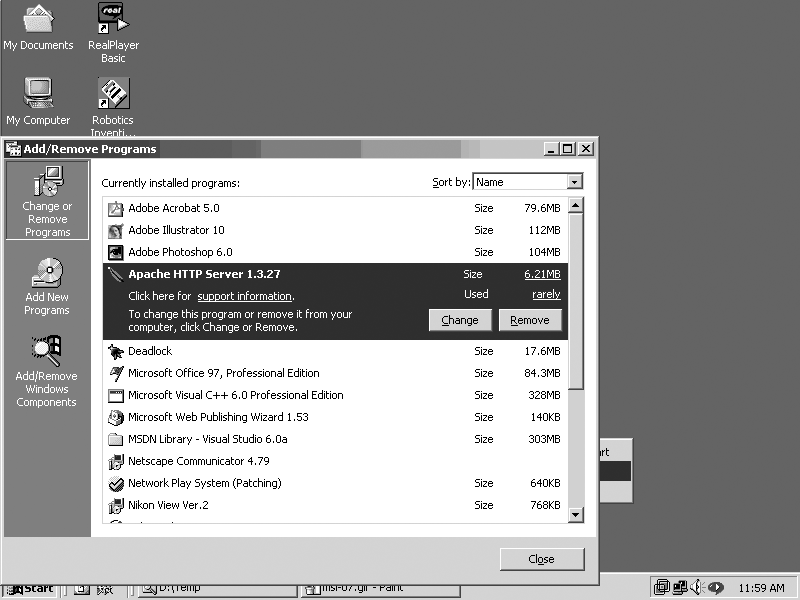Click the 6.21MB size value
Image resolution: width=800 pixels, height=600 pixels.
(x=542, y=274)
